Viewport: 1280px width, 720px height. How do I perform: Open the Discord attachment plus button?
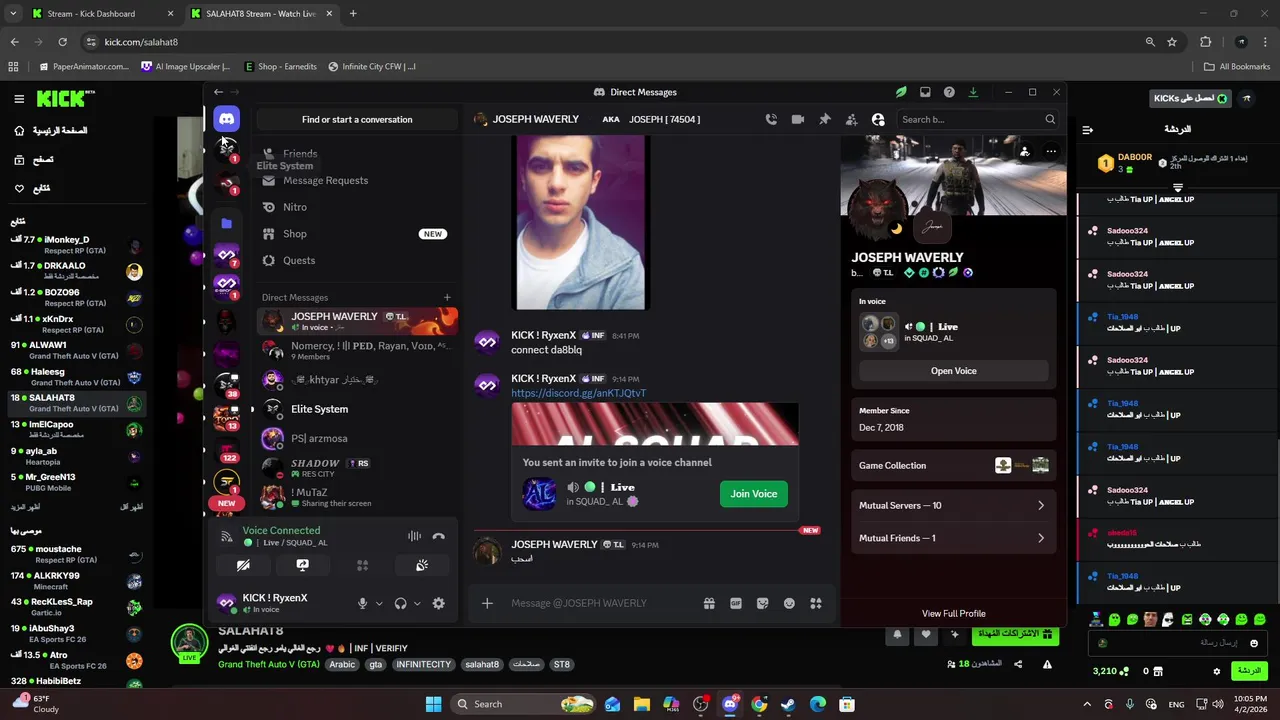(x=487, y=603)
